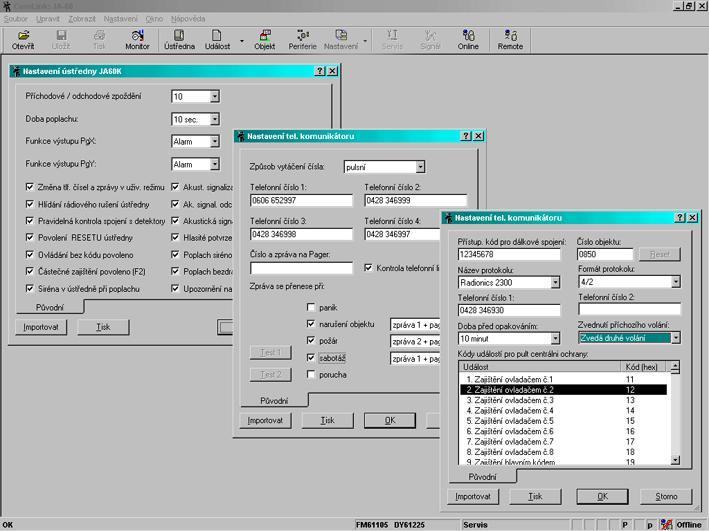The height and width of the screenshot is (531, 709).
Task: Select Původní tab in front komunikátor dialog
Action: [x=482, y=477]
